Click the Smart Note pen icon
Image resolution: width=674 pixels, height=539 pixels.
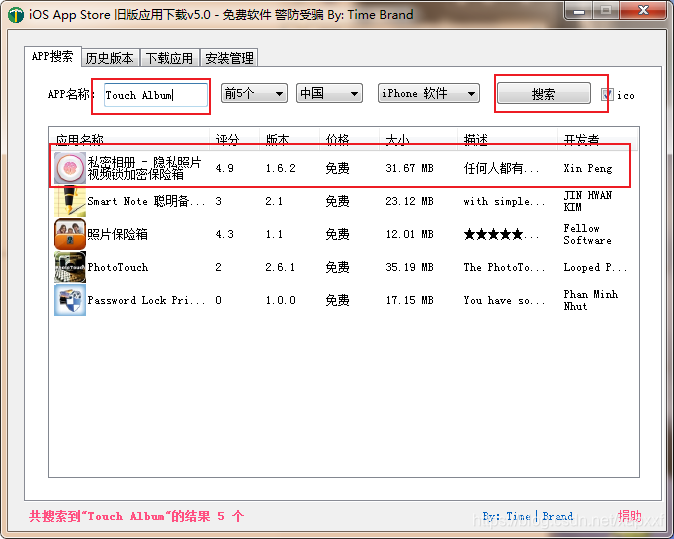[x=70, y=201]
